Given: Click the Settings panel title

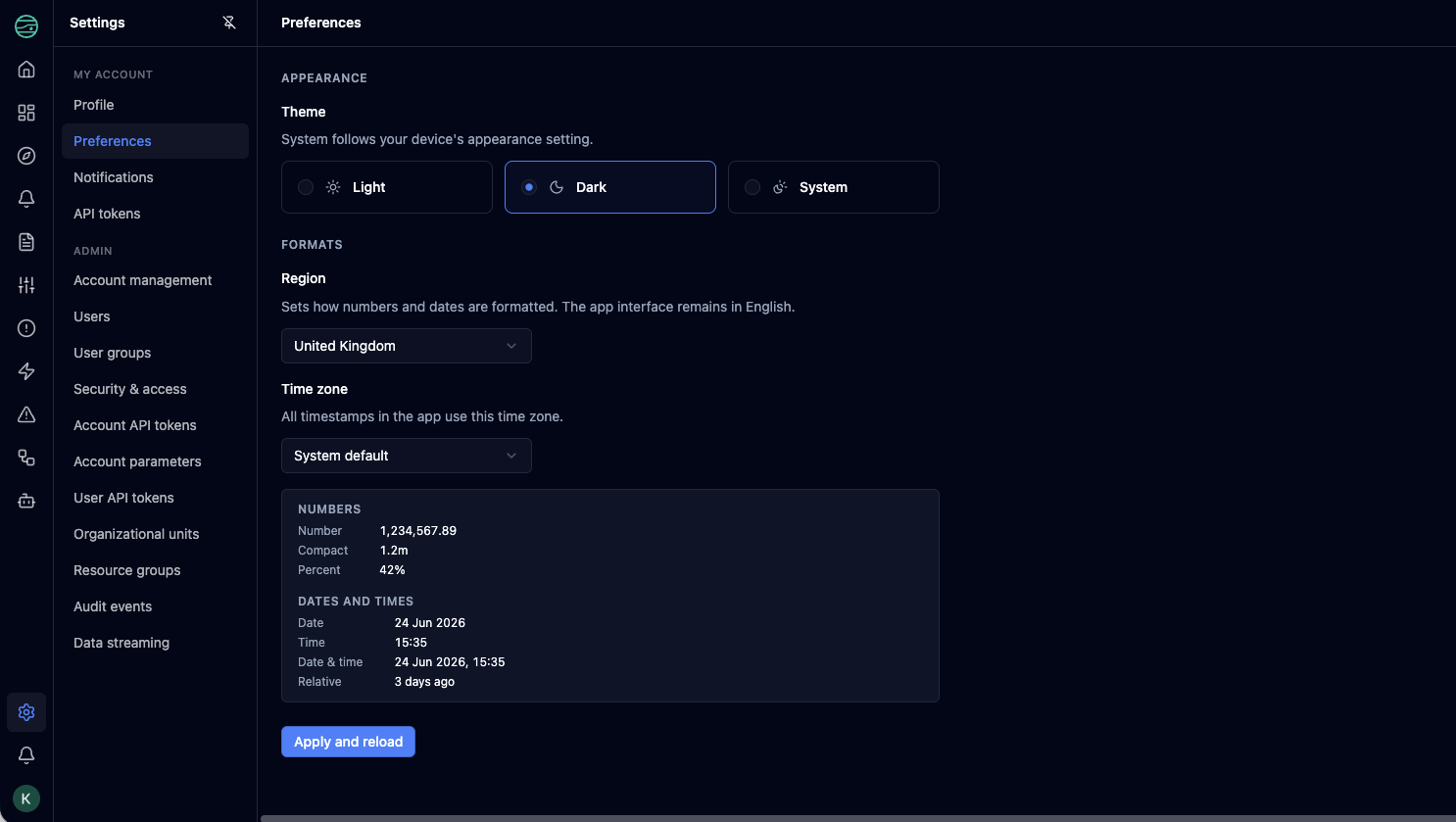Looking at the screenshot, I should [97, 23].
